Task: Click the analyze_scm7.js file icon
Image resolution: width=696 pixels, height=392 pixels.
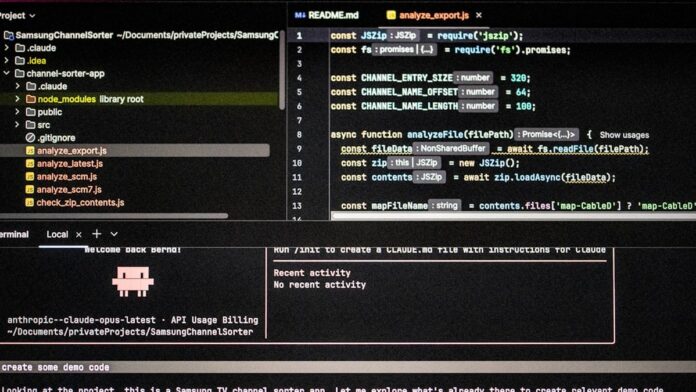Action: tap(30, 189)
